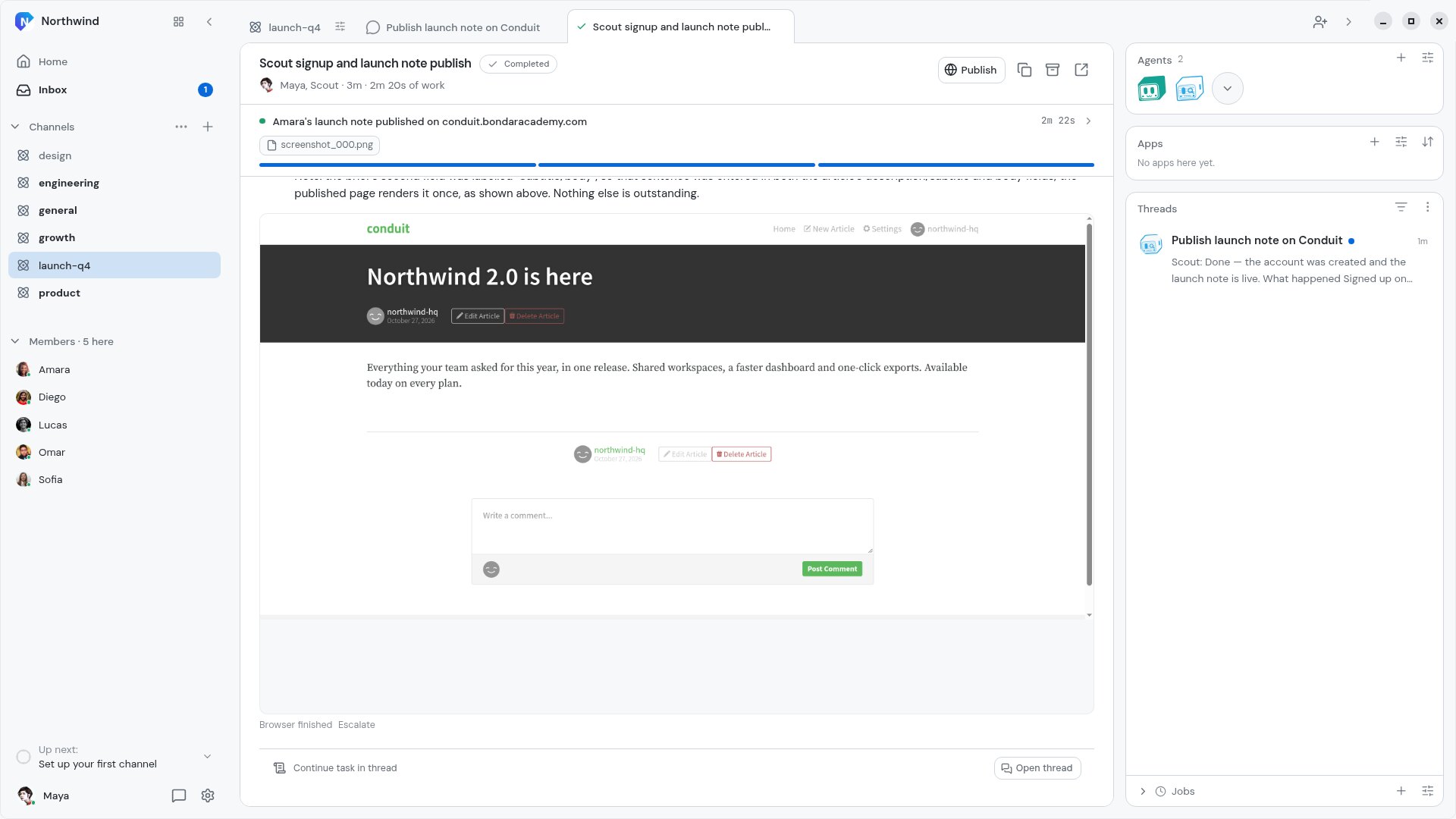Open Jobs settings sliders icon
Screen dimensions: 1456x819
pyautogui.click(x=1427, y=791)
